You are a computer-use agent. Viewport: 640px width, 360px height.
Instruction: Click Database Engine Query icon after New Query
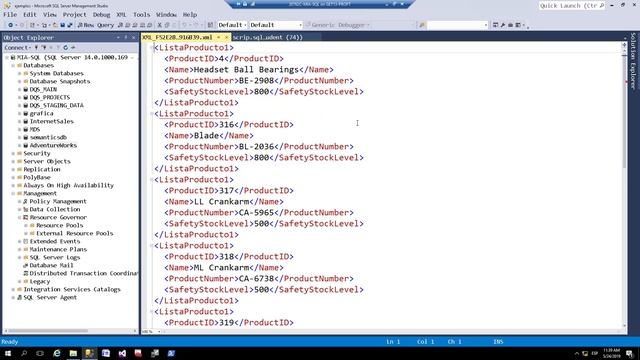pyautogui.click(x=120, y=25)
